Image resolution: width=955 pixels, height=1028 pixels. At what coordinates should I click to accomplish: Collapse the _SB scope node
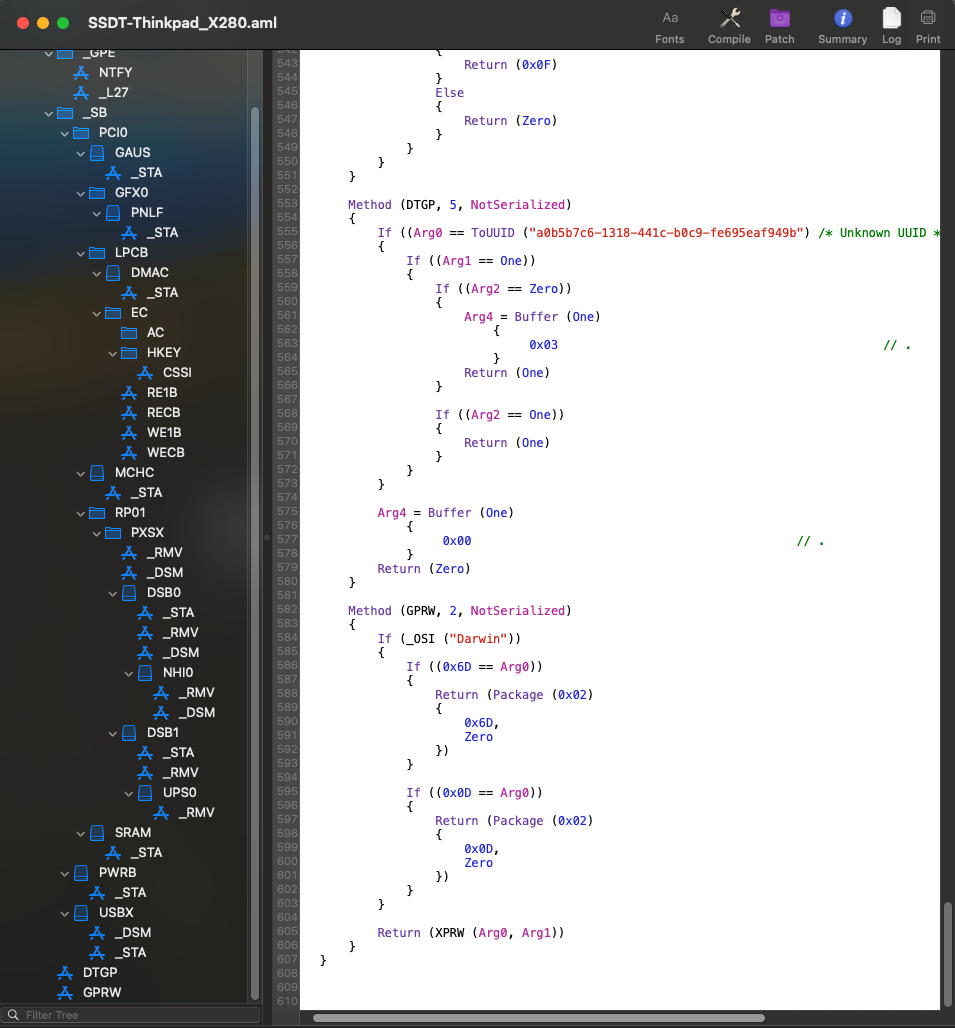coord(49,113)
